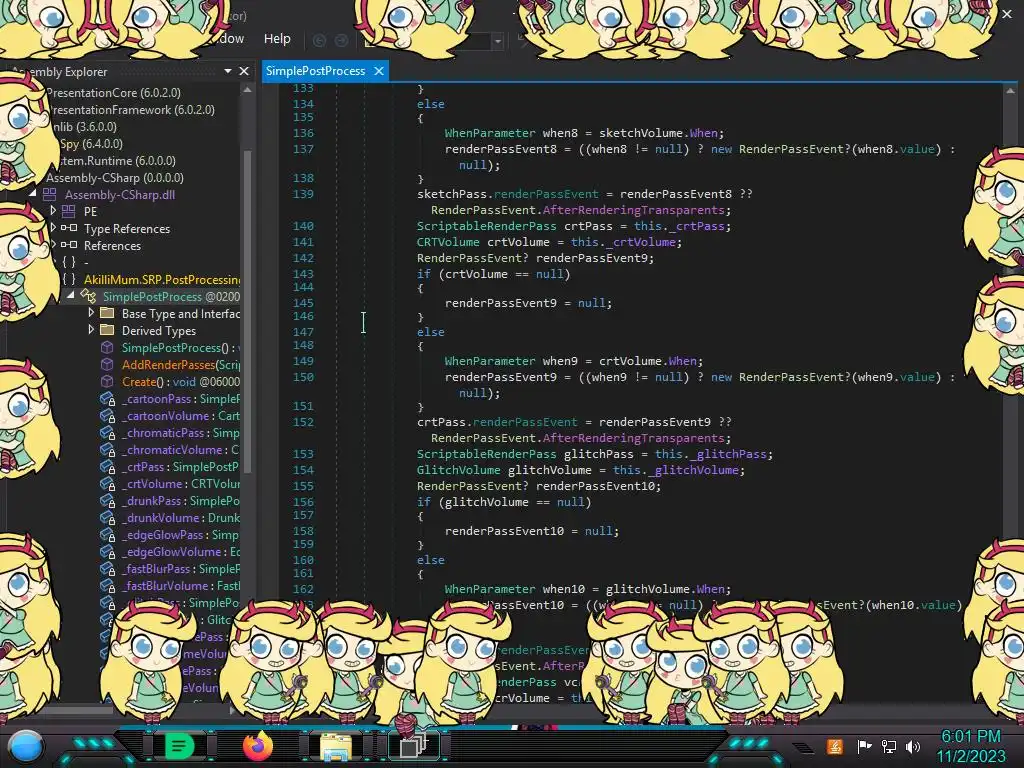Click the _crtPass reference on line 140
Viewport: 1024px width, 768px height.
click(697, 226)
